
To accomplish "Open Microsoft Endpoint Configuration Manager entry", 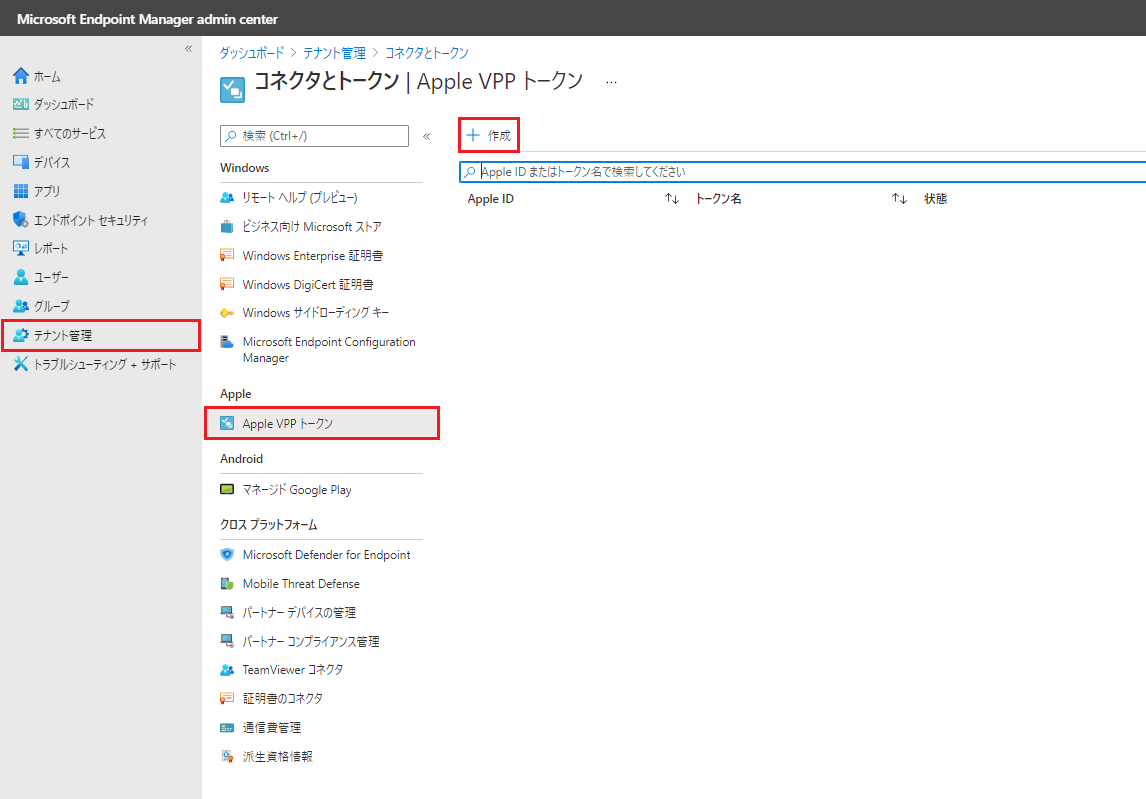I will [x=329, y=349].
